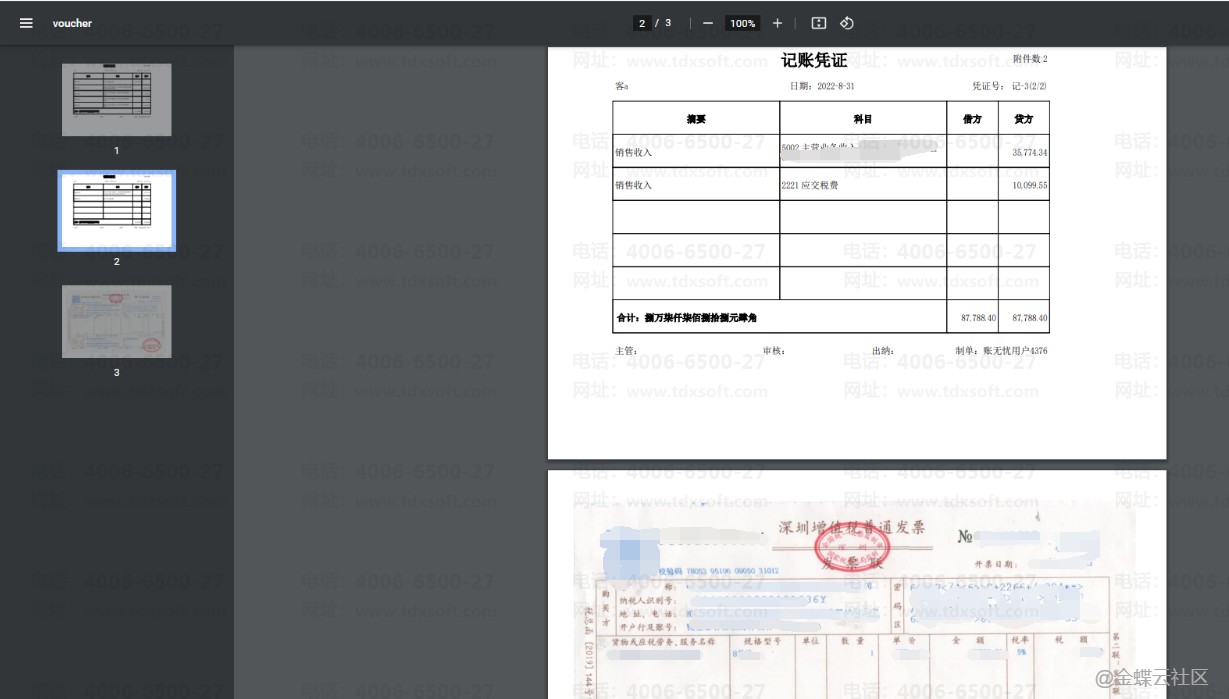Click the red seal on the invoice
This screenshot has width=1229, height=699.
(852, 546)
